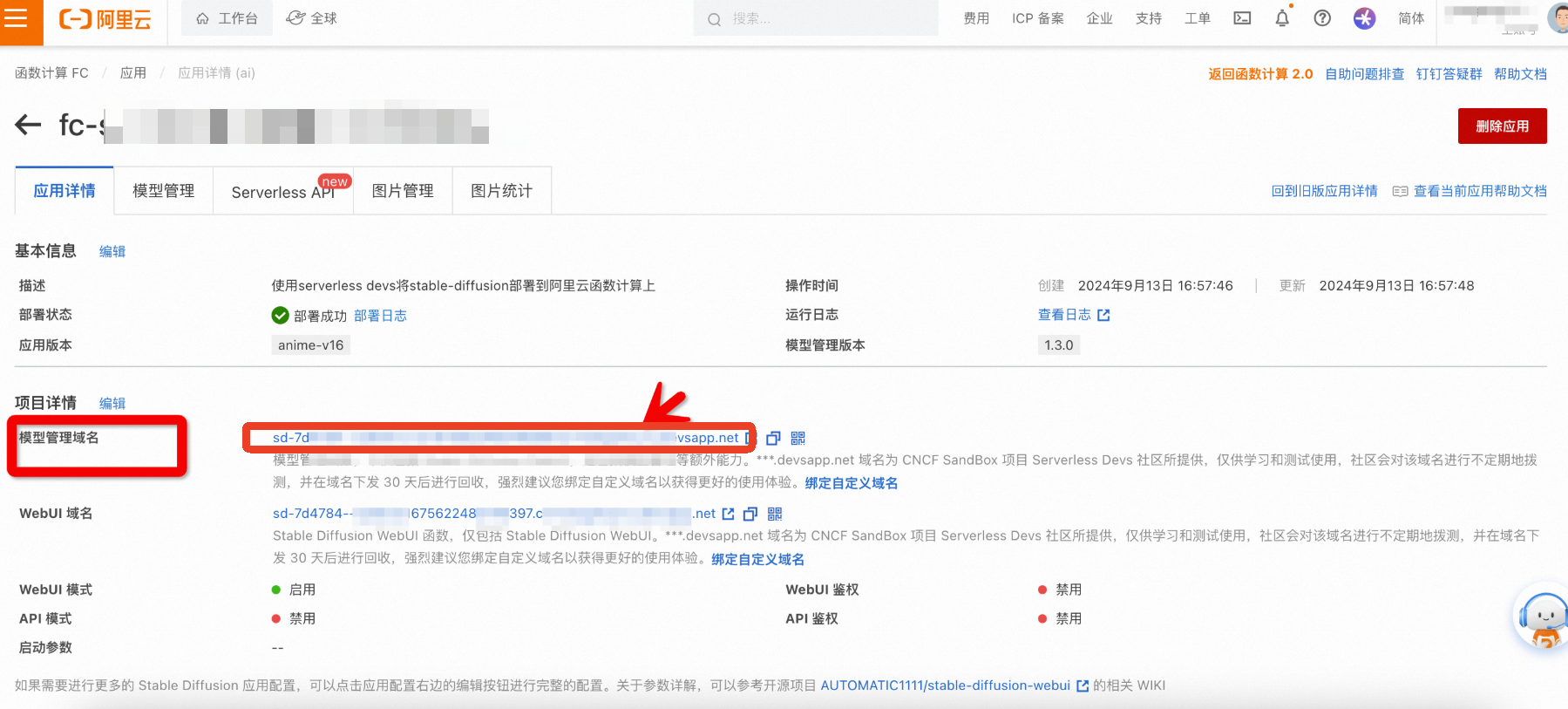Click 返回函数计算 2.0 link

pyautogui.click(x=1260, y=74)
